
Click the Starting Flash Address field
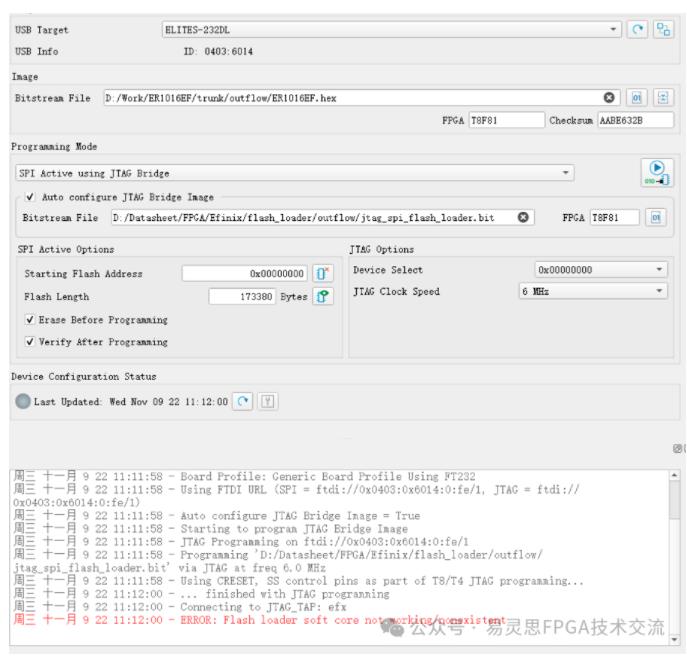tap(245, 273)
